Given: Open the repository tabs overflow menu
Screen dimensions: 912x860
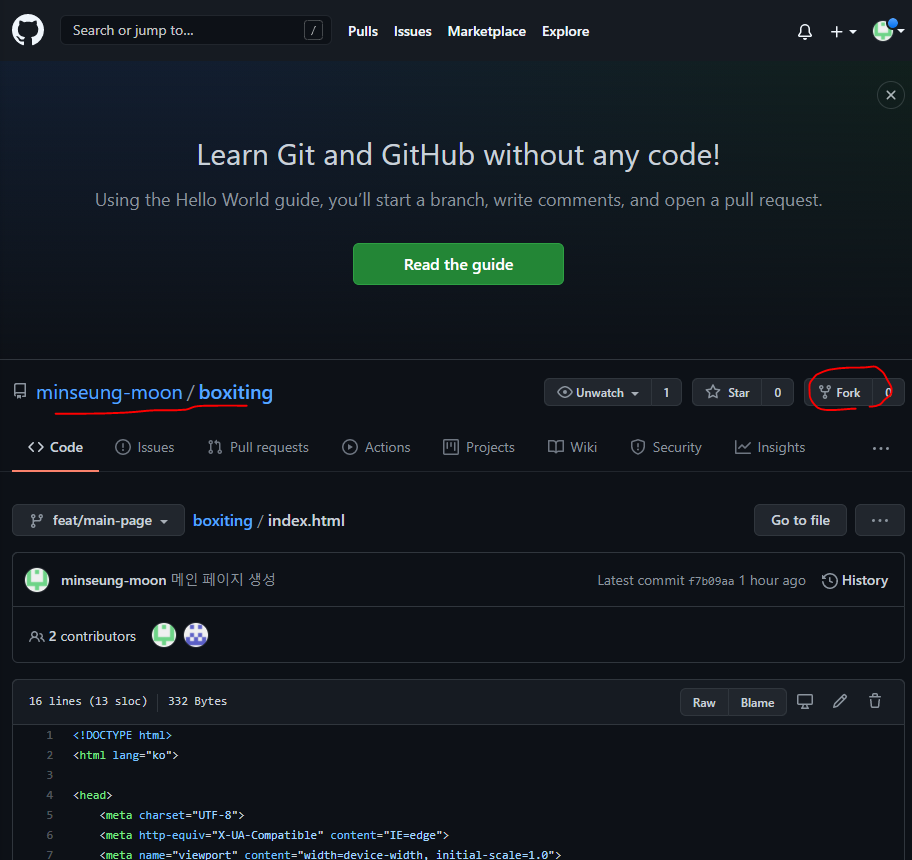Looking at the screenshot, I should pyautogui.click(x=881, y=448).
